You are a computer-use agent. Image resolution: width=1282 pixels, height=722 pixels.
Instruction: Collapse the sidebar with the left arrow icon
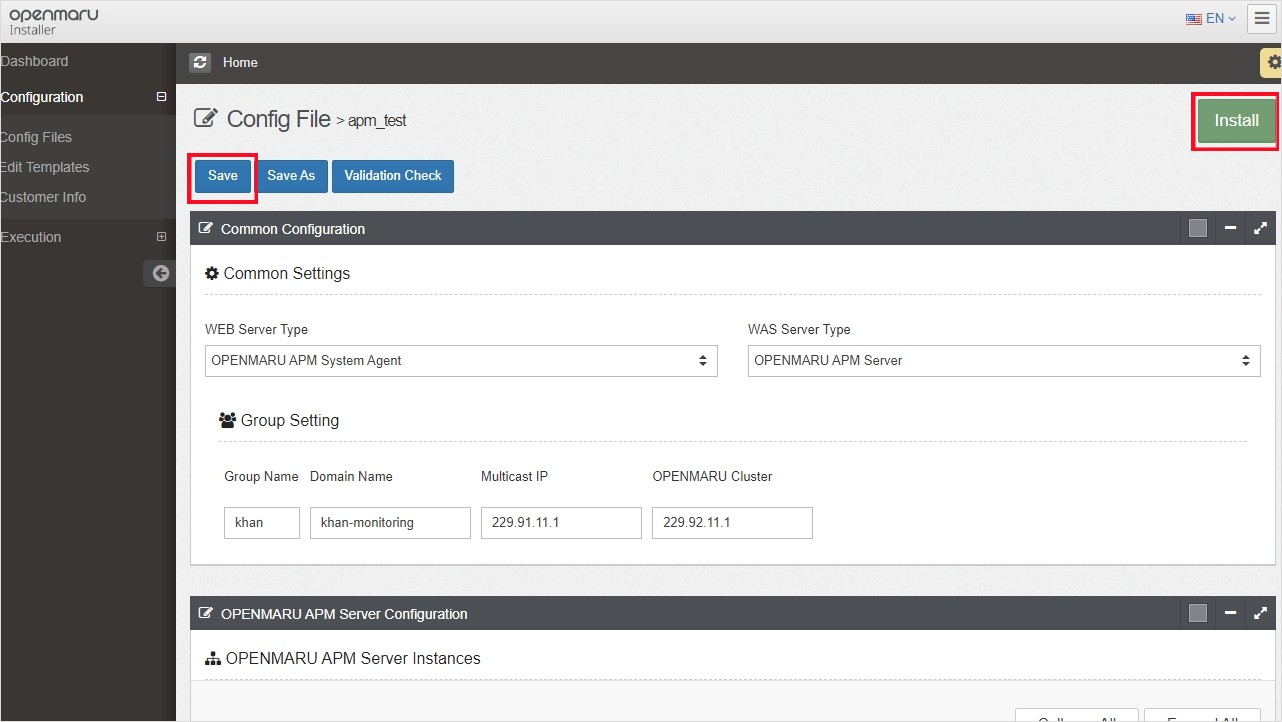tap(160, 273)
